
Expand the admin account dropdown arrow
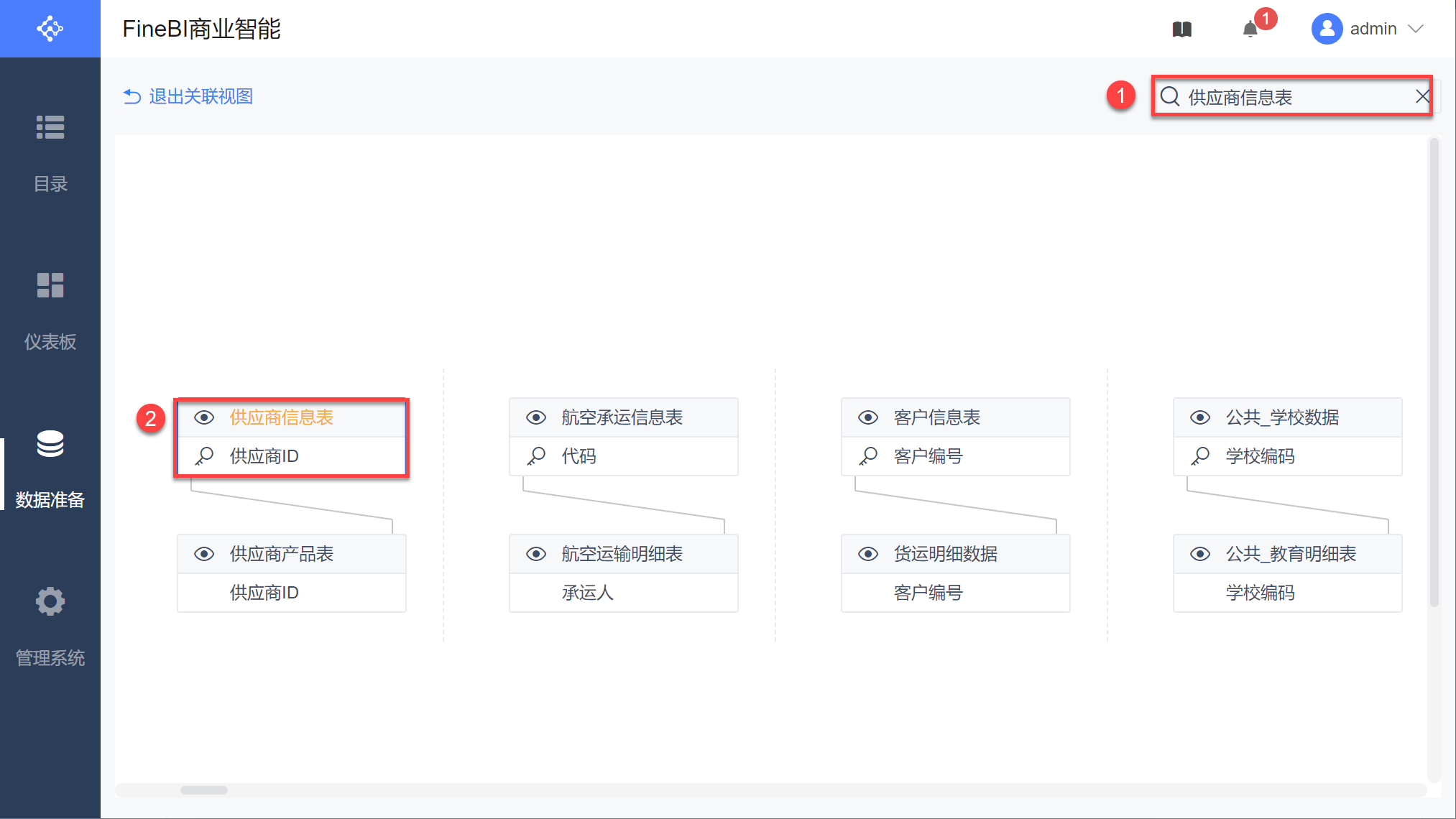(x=1416, y=29)
